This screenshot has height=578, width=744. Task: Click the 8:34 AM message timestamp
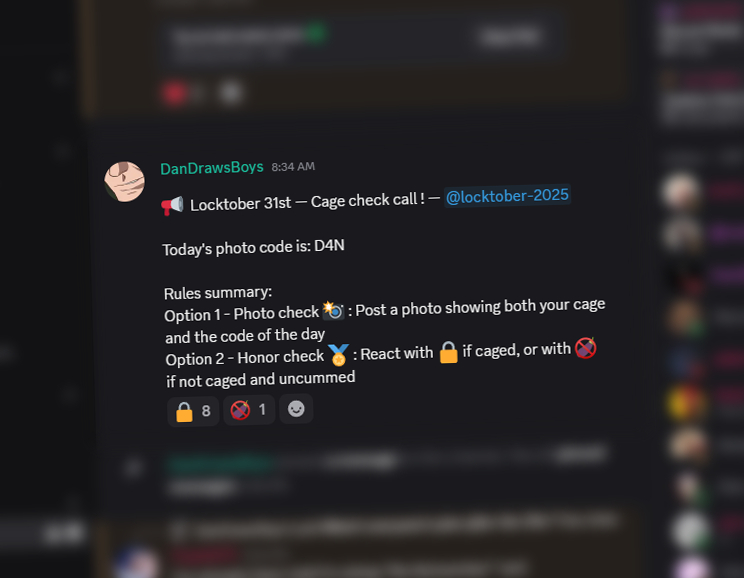(293, 167)
